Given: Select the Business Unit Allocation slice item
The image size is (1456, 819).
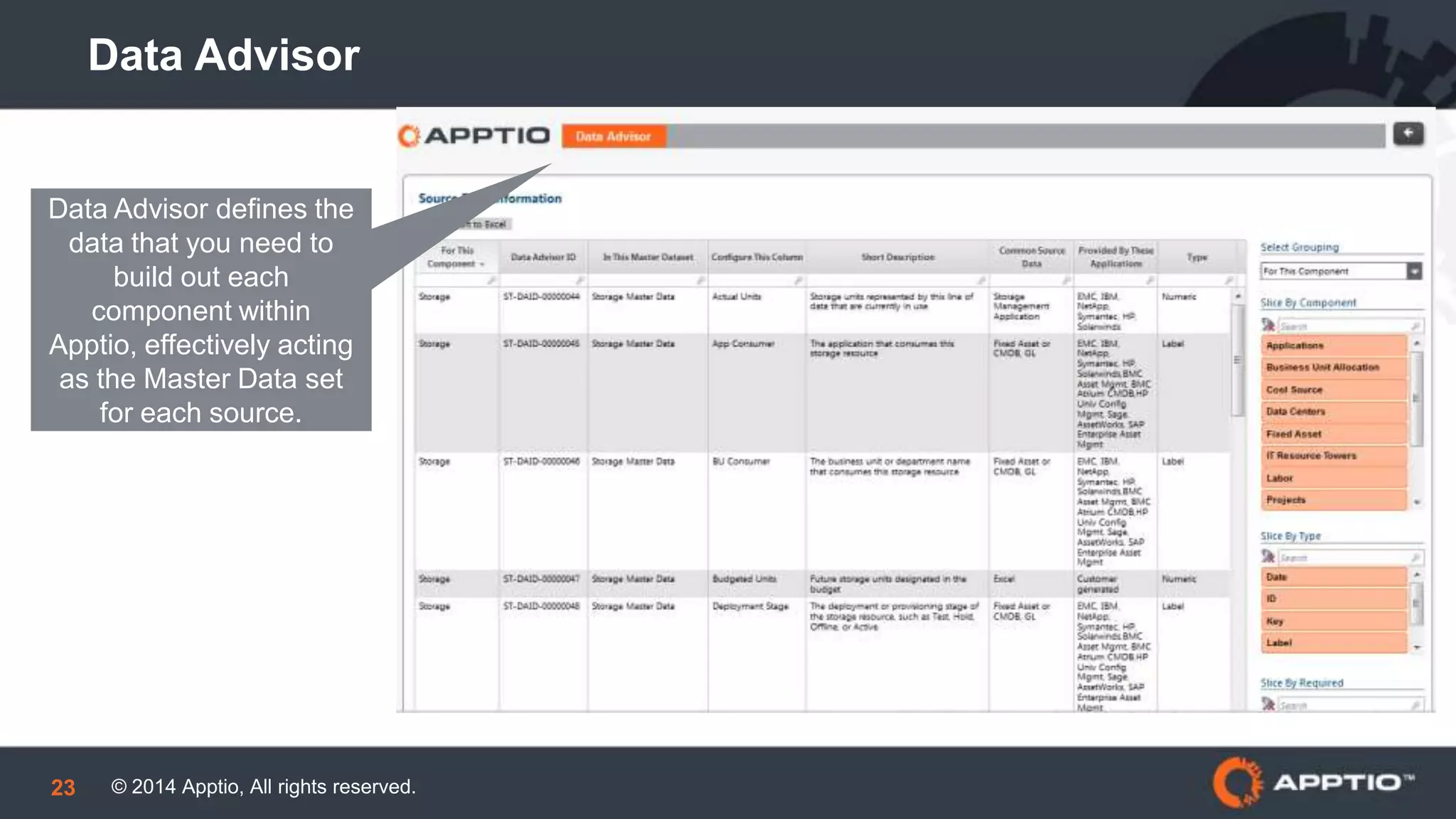Looking at the screenshot, I should point(1334,368).
